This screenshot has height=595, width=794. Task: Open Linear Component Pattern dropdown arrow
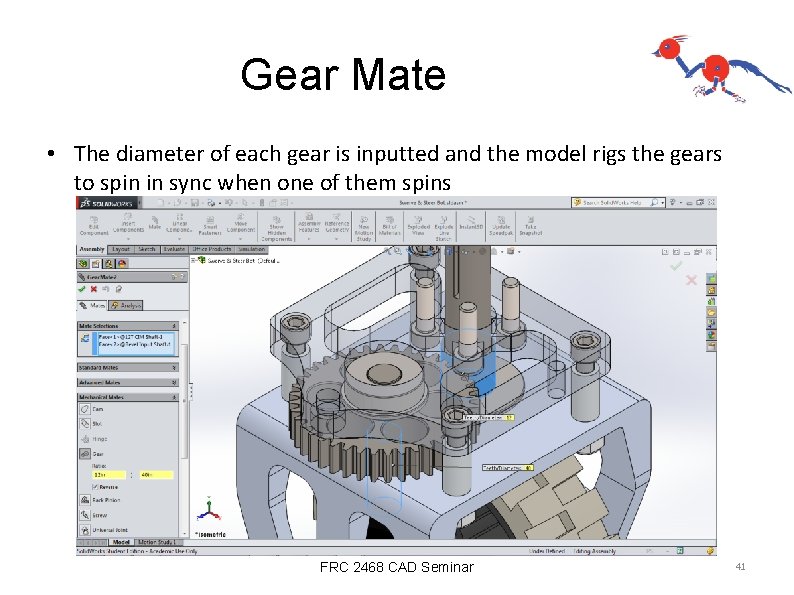(x=179, y=239)
